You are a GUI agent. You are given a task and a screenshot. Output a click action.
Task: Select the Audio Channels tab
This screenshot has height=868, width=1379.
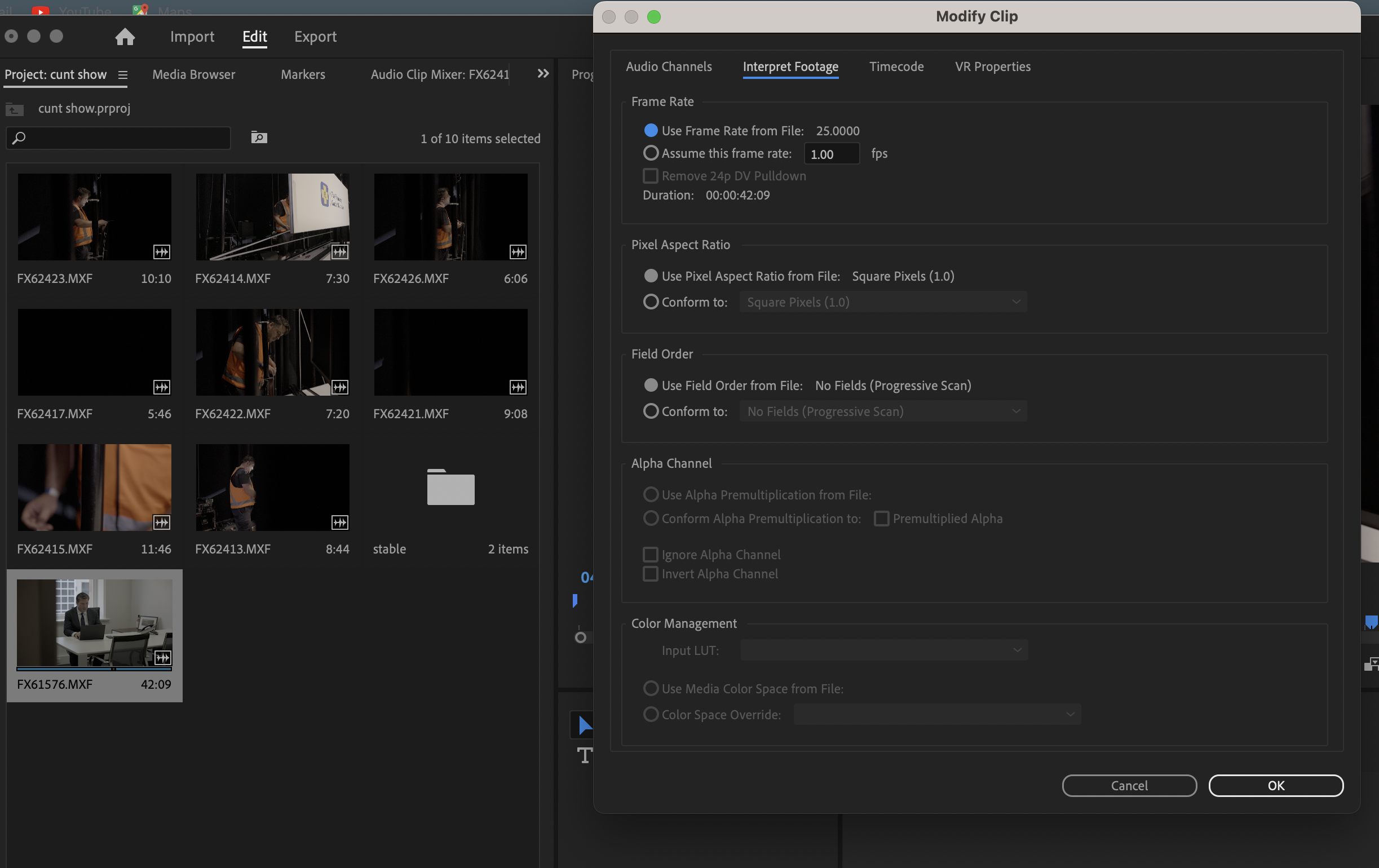coord(669,65)
